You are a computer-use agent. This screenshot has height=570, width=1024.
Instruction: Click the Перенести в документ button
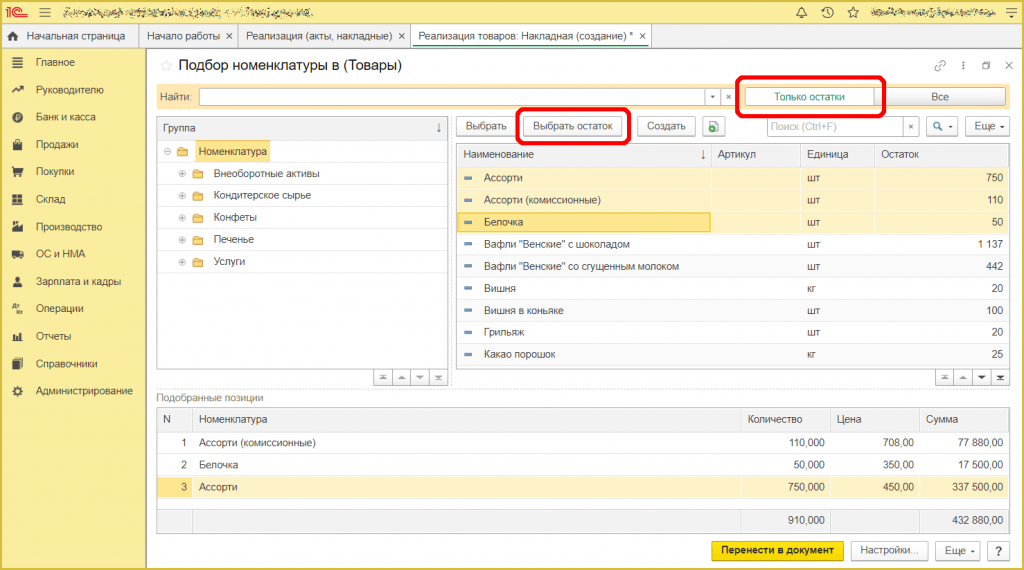click(776, 551)
